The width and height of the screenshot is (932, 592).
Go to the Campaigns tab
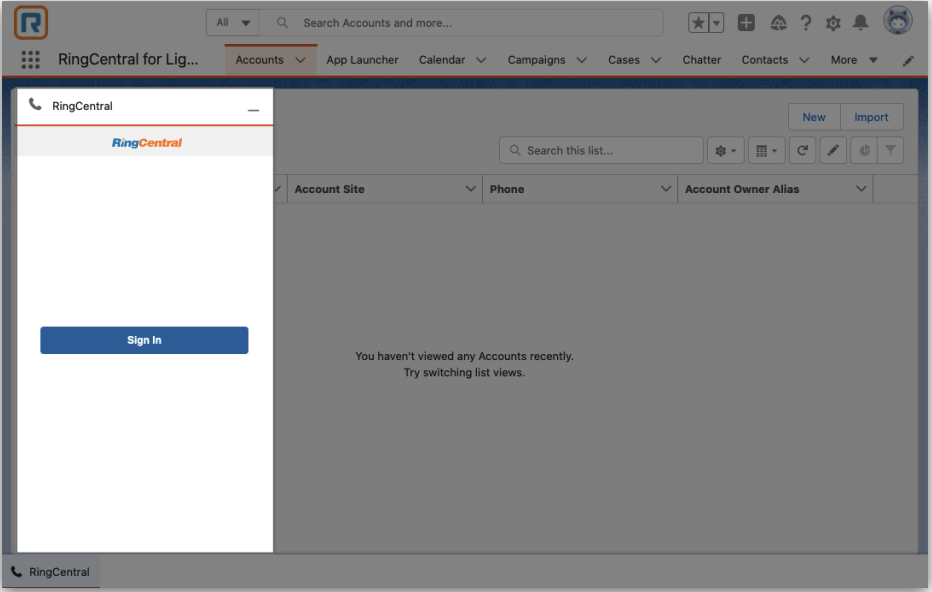pos(536,60)
